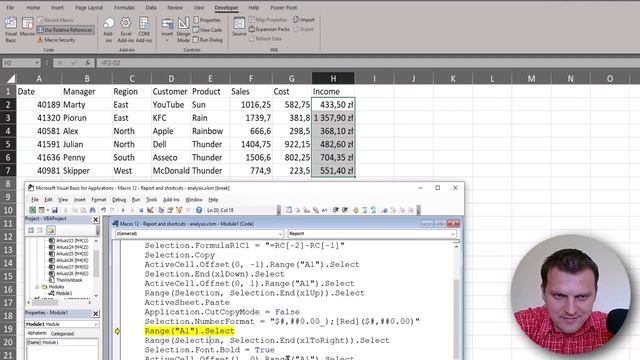The image size is (640, 360).
Task: Click the Insert Function fx icon
Action: [x=87, y=63]
